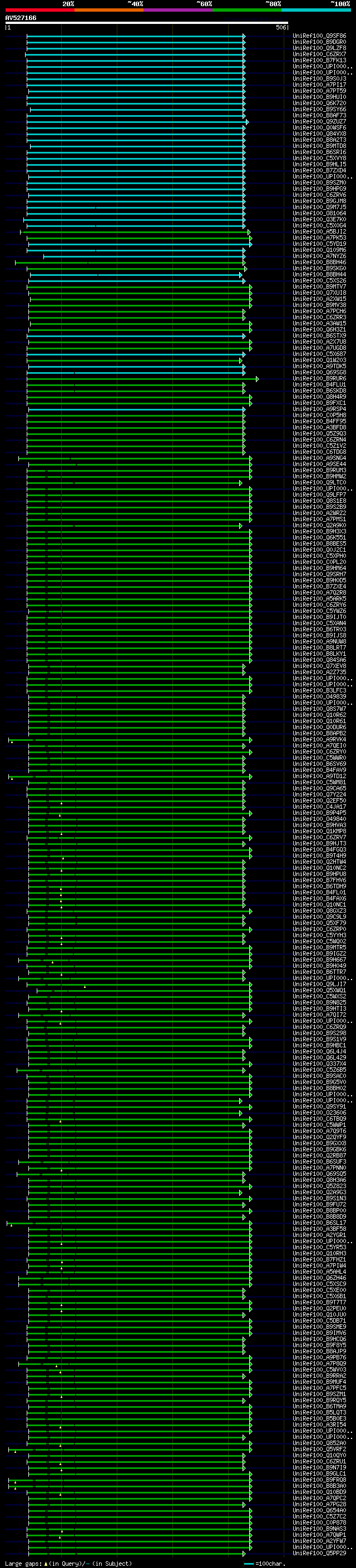Select the UniRef100_Q8GXZ3 label

tap(319, 911)
